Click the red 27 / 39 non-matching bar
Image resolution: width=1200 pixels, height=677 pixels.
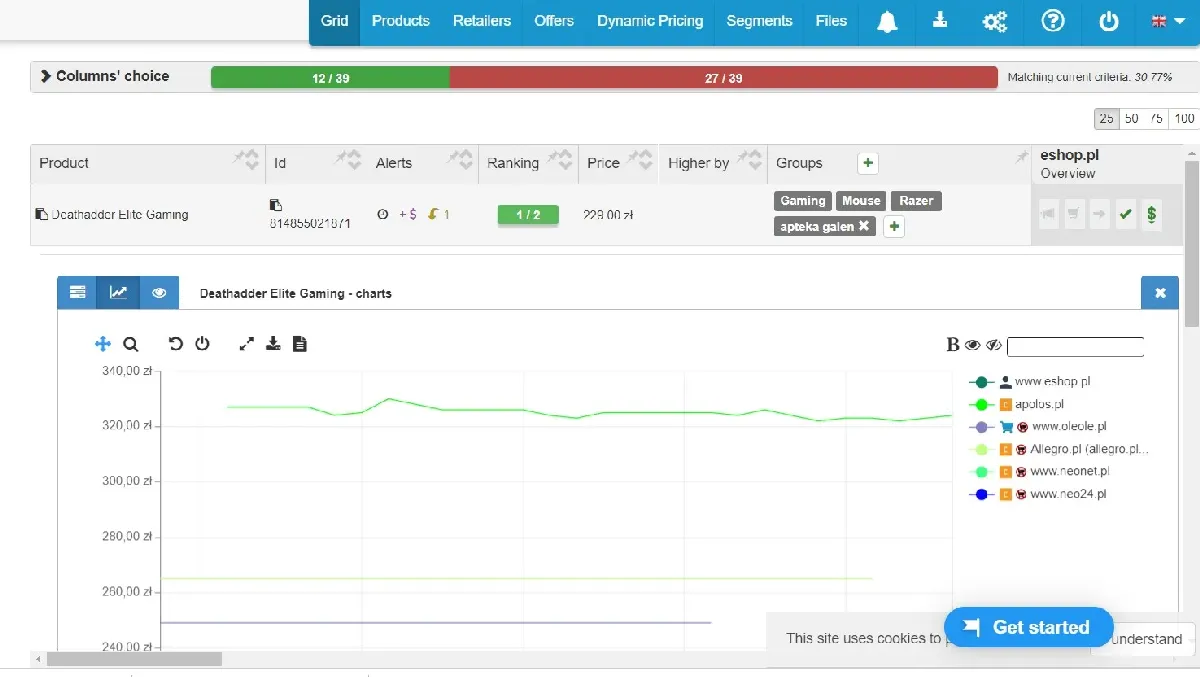(x=724, y=78)
